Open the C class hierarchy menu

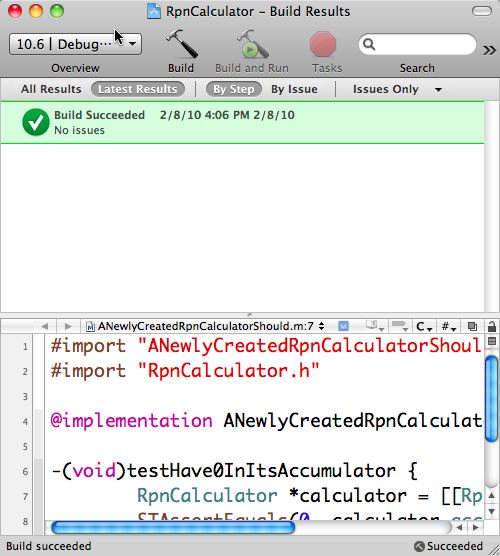coord(424,326)
